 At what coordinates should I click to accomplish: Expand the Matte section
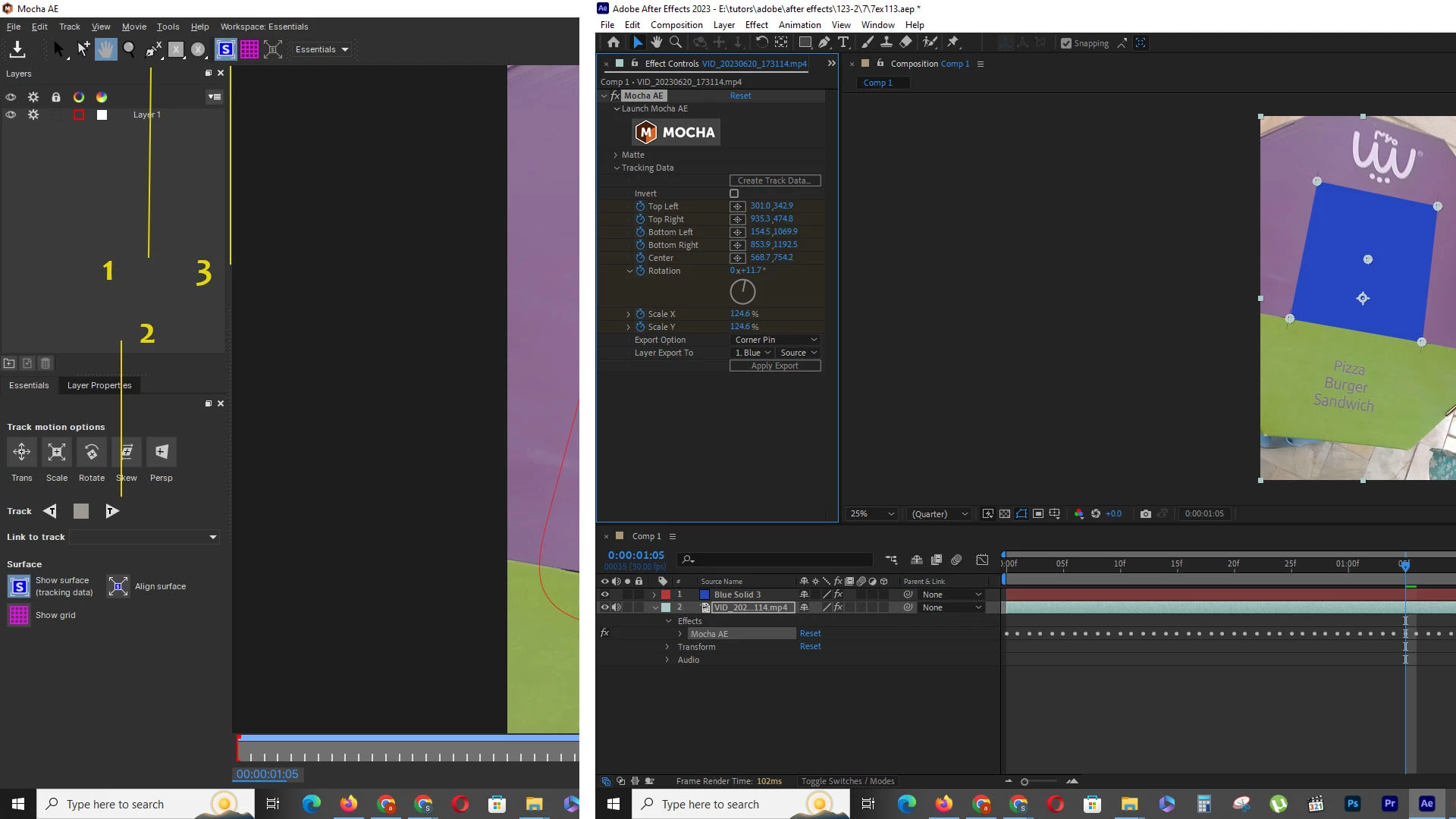[x=616, y=155]
